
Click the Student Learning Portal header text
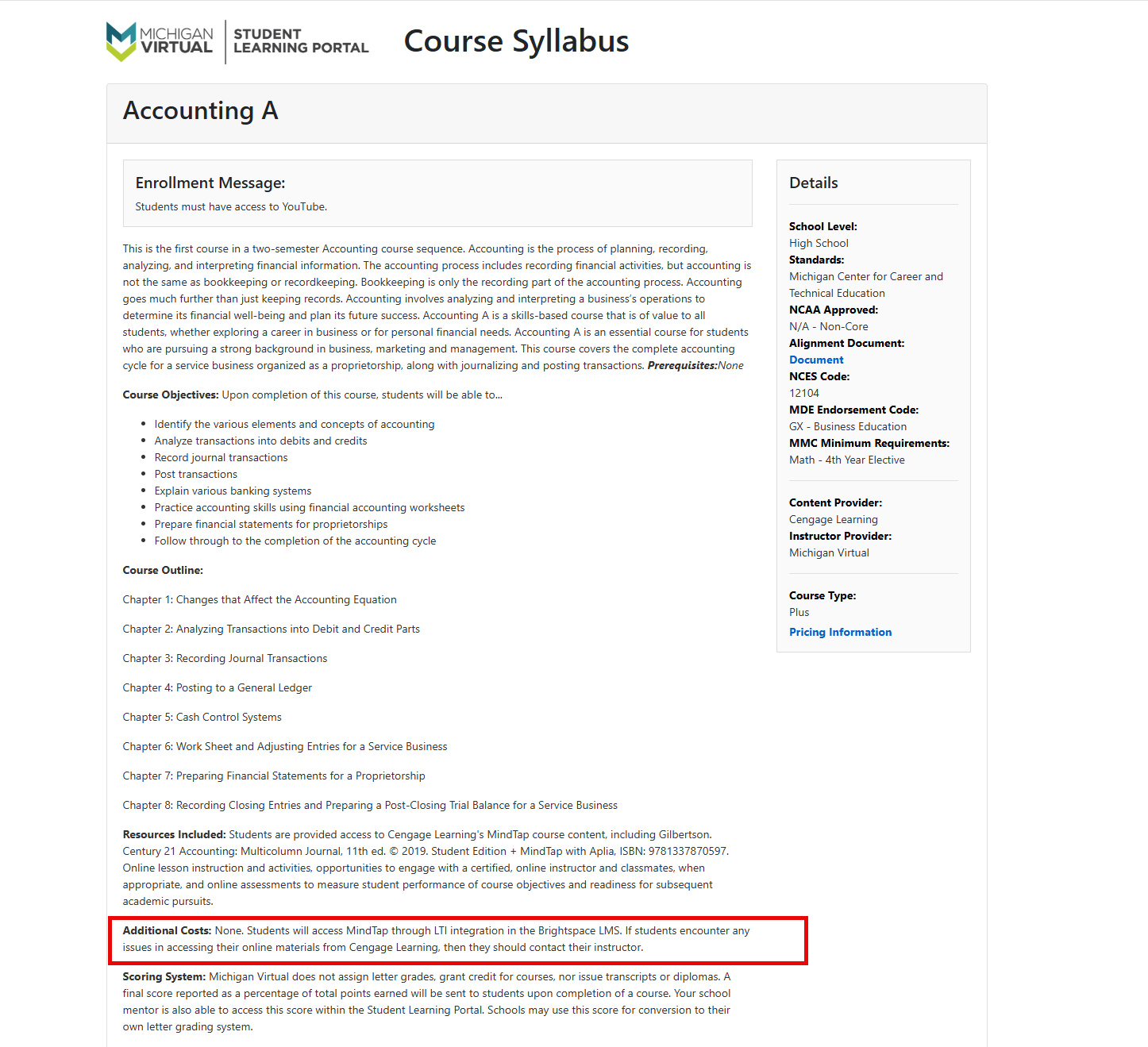301,41
